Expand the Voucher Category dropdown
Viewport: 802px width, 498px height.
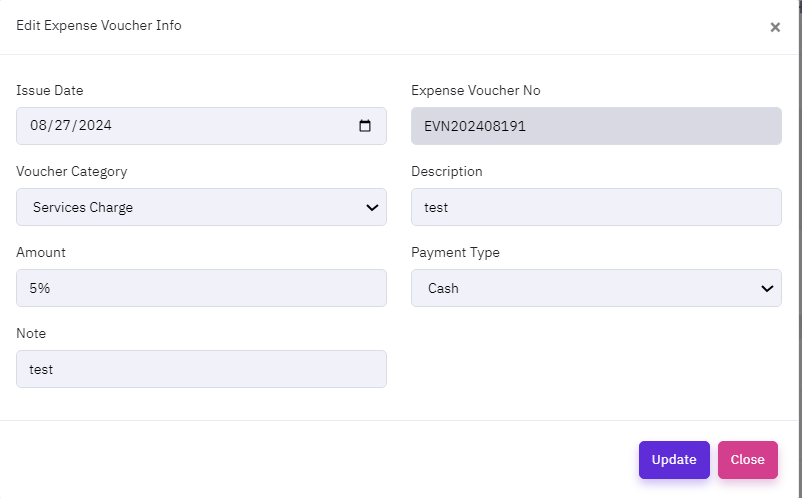pyautogui.click(x=201, y=207)
